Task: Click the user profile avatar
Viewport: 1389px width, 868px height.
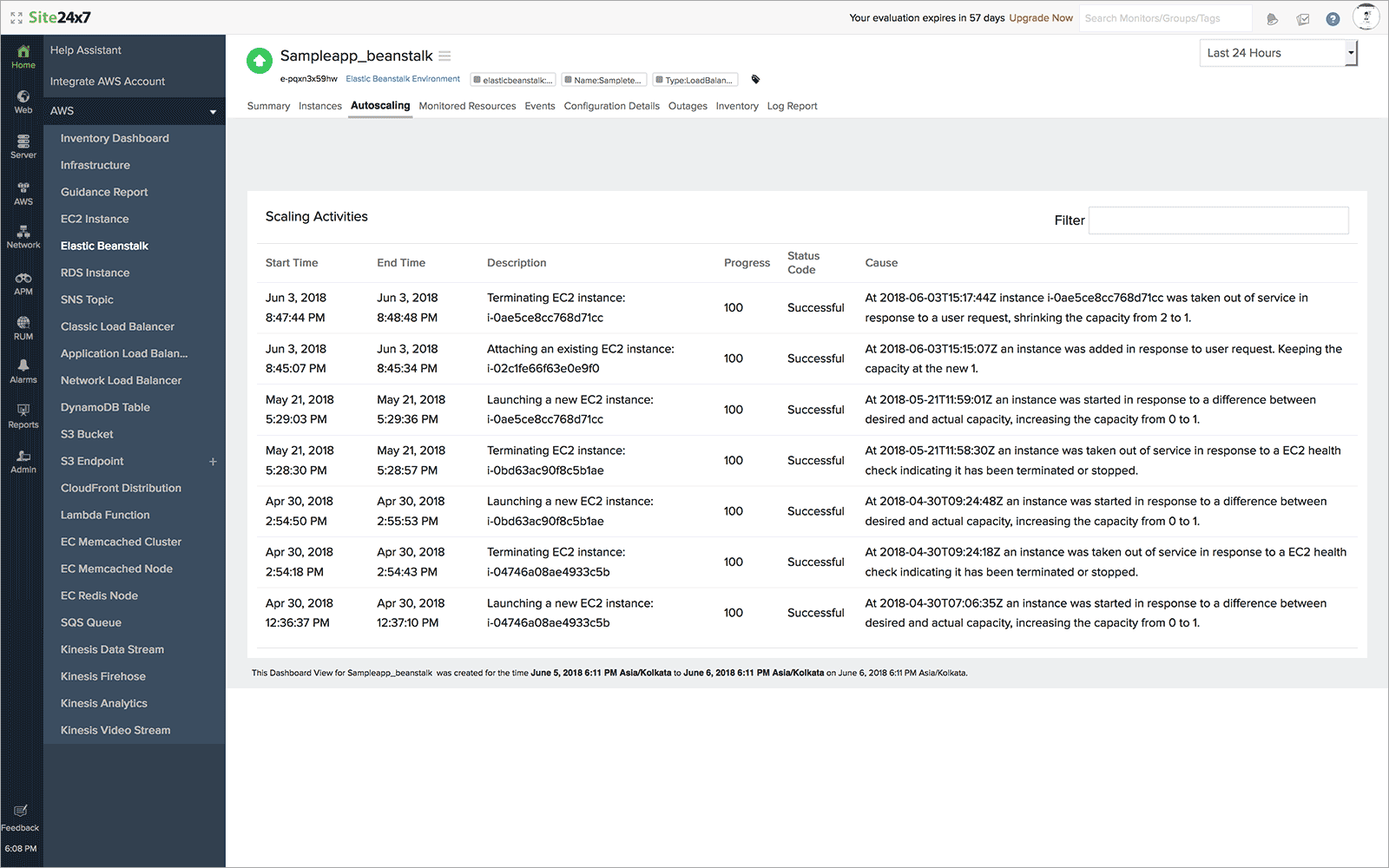Action: click(1366, 17)
